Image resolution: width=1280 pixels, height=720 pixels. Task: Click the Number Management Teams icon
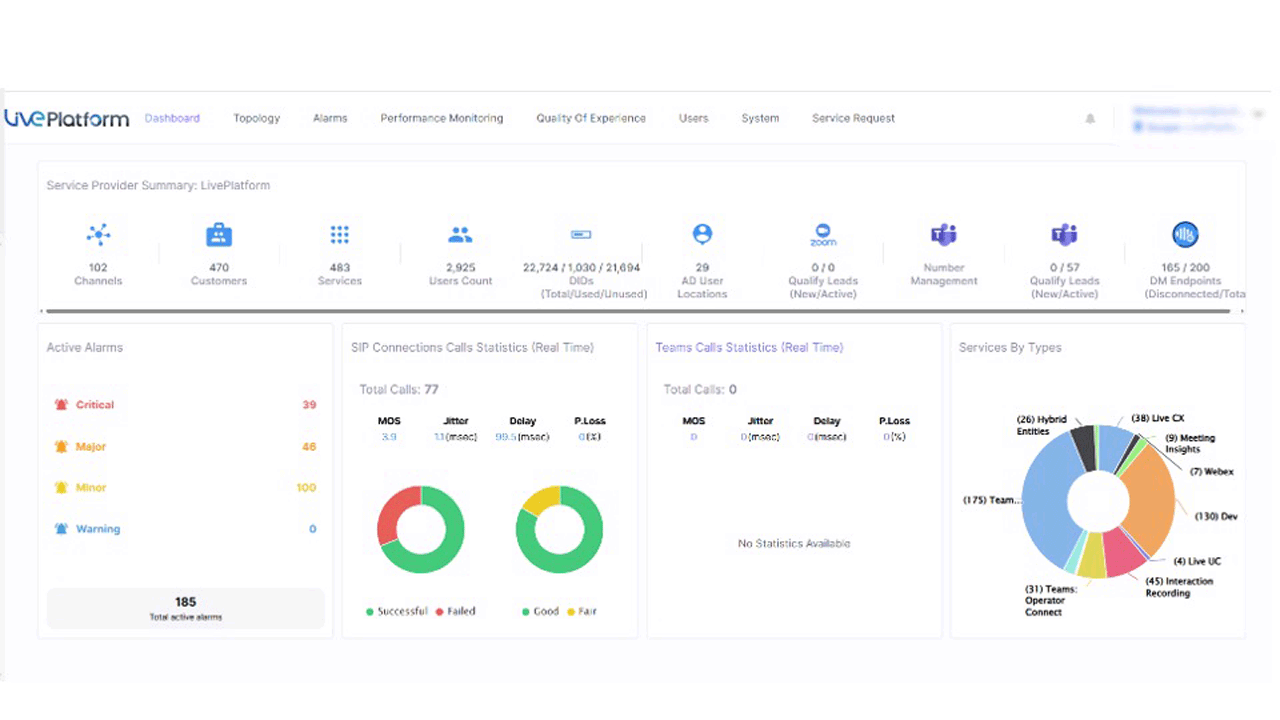[x=944, y=235]
